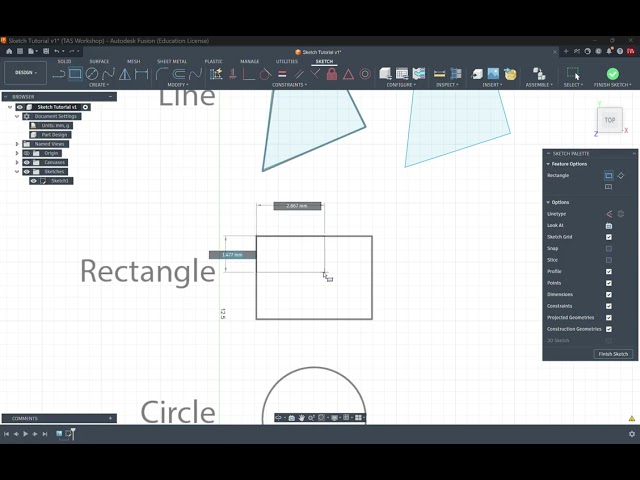The image size is (640, 480).
Task: Open the Create dropdown menu
Action: [x=99, y=85]
